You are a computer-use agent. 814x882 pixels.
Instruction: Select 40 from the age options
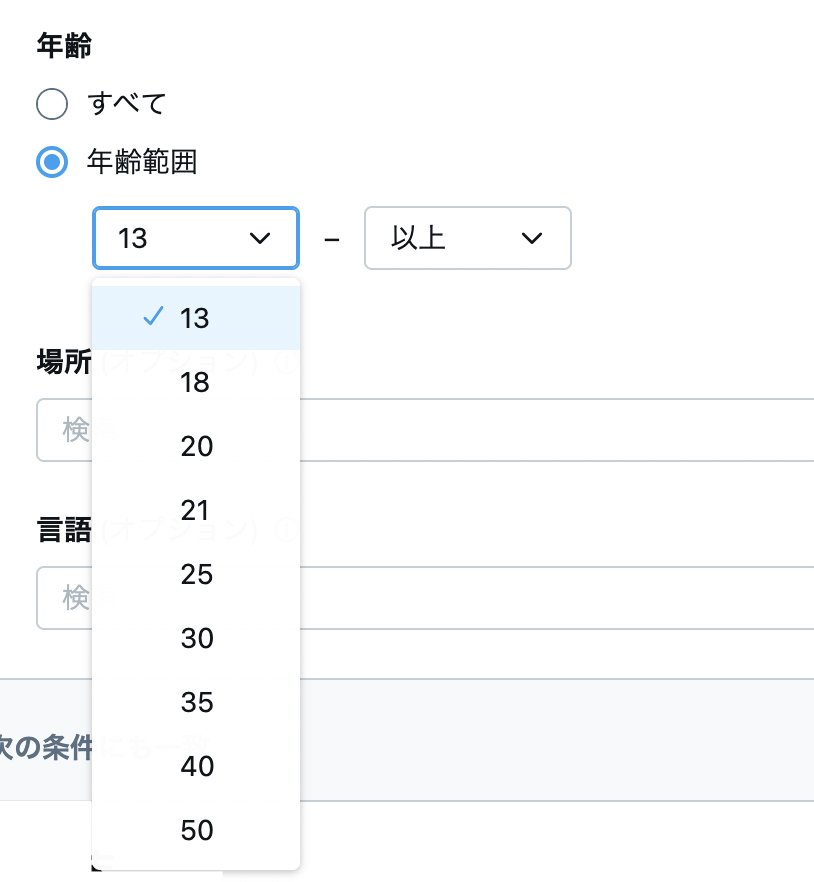[197, 766]
